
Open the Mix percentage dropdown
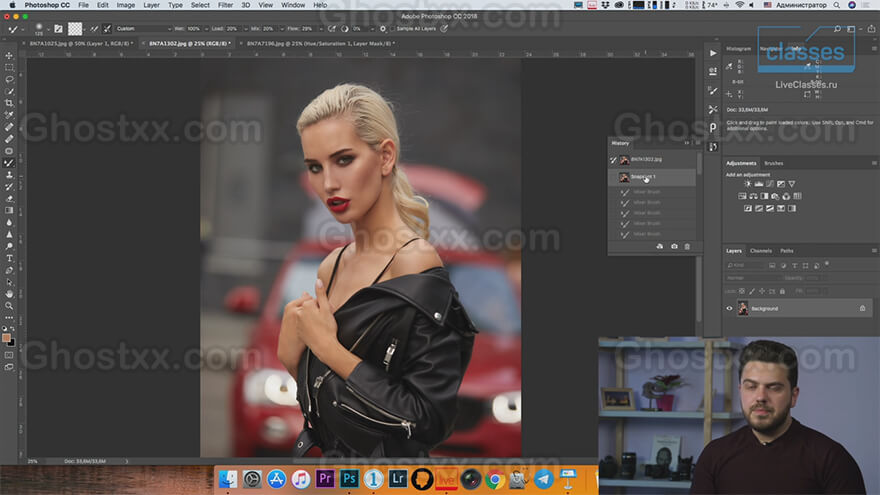[281, 29]
